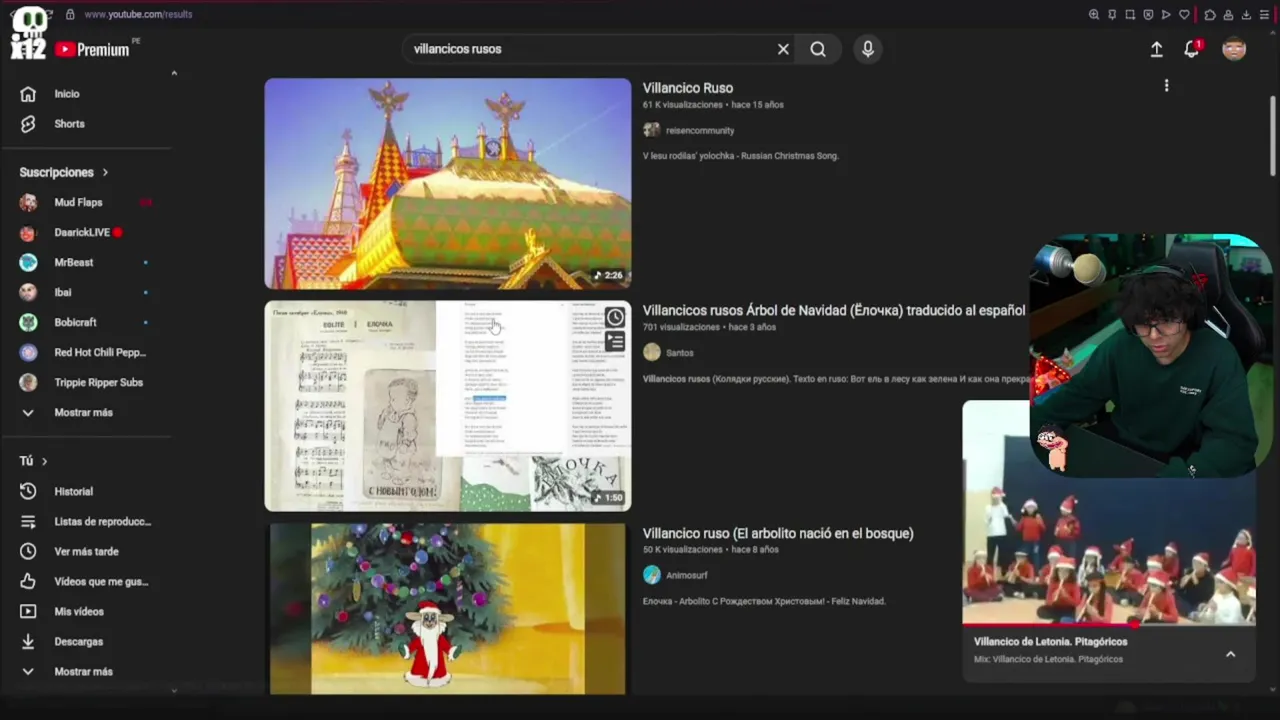Open Mis vídeos in the sidebar
The height and width of the screenshot is (720, 1280).
79,612
